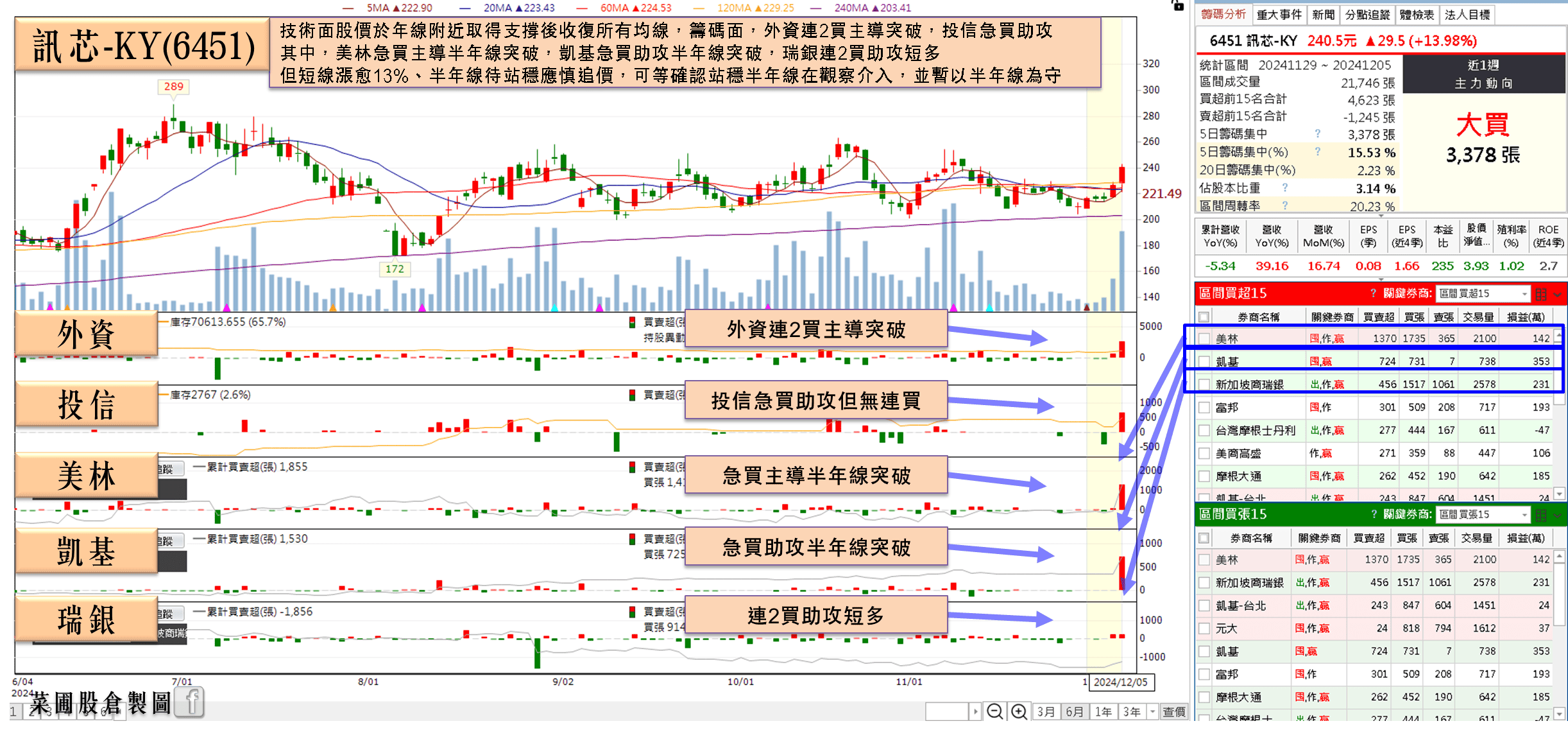The width and height of the screenshot is (1568, 737).
Task: Check 新加坡商瑞銀 row in 區間買超15 table
Action: (x=1204, y=385)
